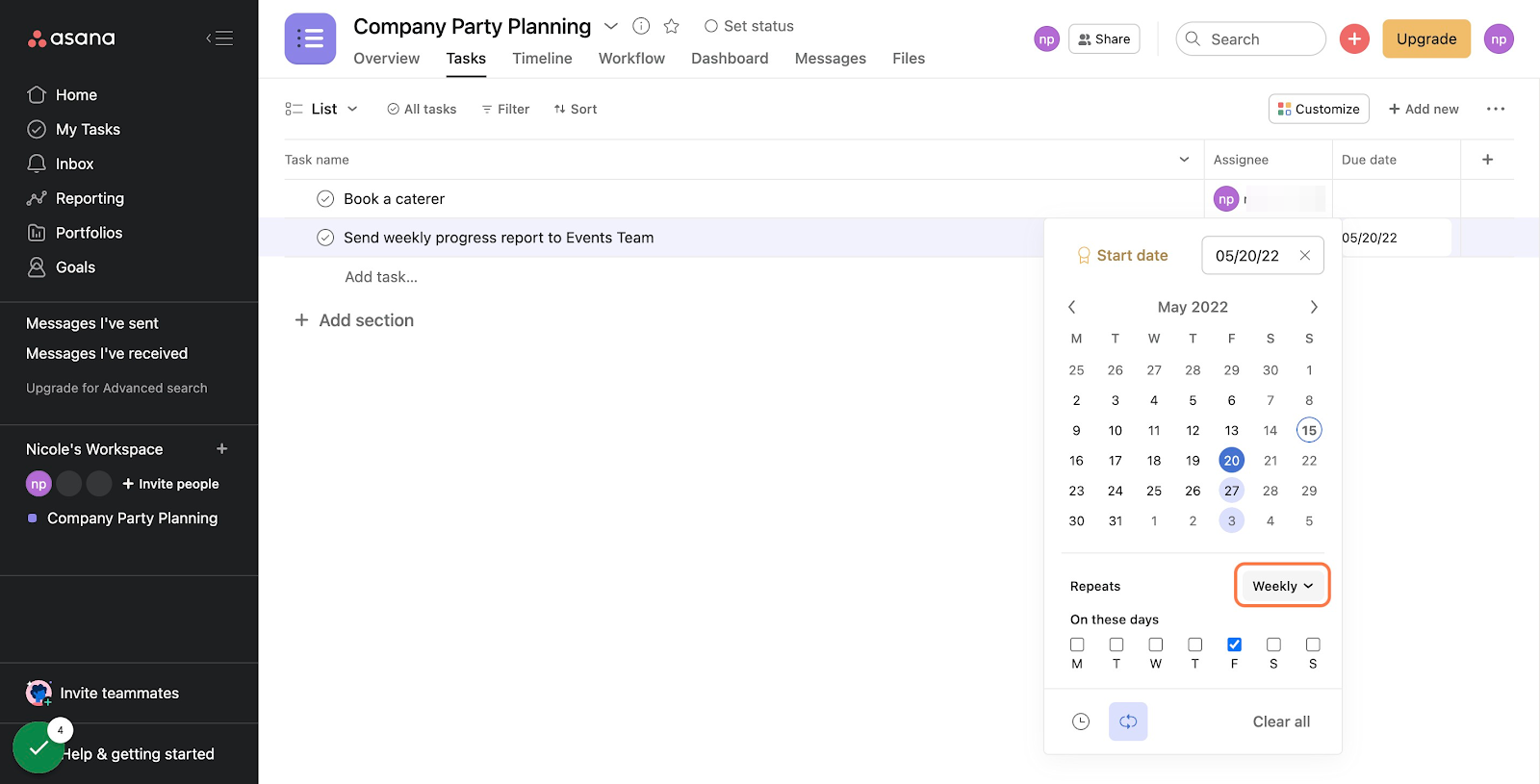Open the more options ellipsis menu
The image size is (1540, 784).
tap(1496, 109)
